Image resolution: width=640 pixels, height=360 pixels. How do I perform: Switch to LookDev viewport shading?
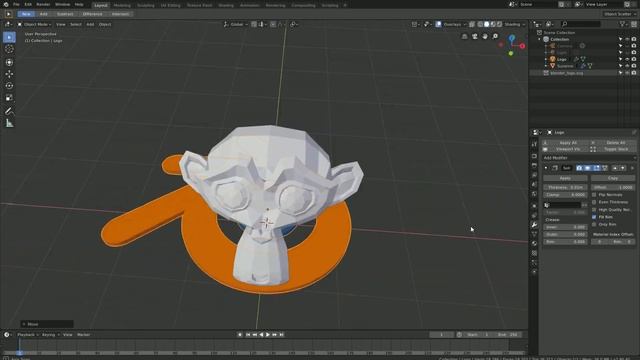[x=493, y=24]
